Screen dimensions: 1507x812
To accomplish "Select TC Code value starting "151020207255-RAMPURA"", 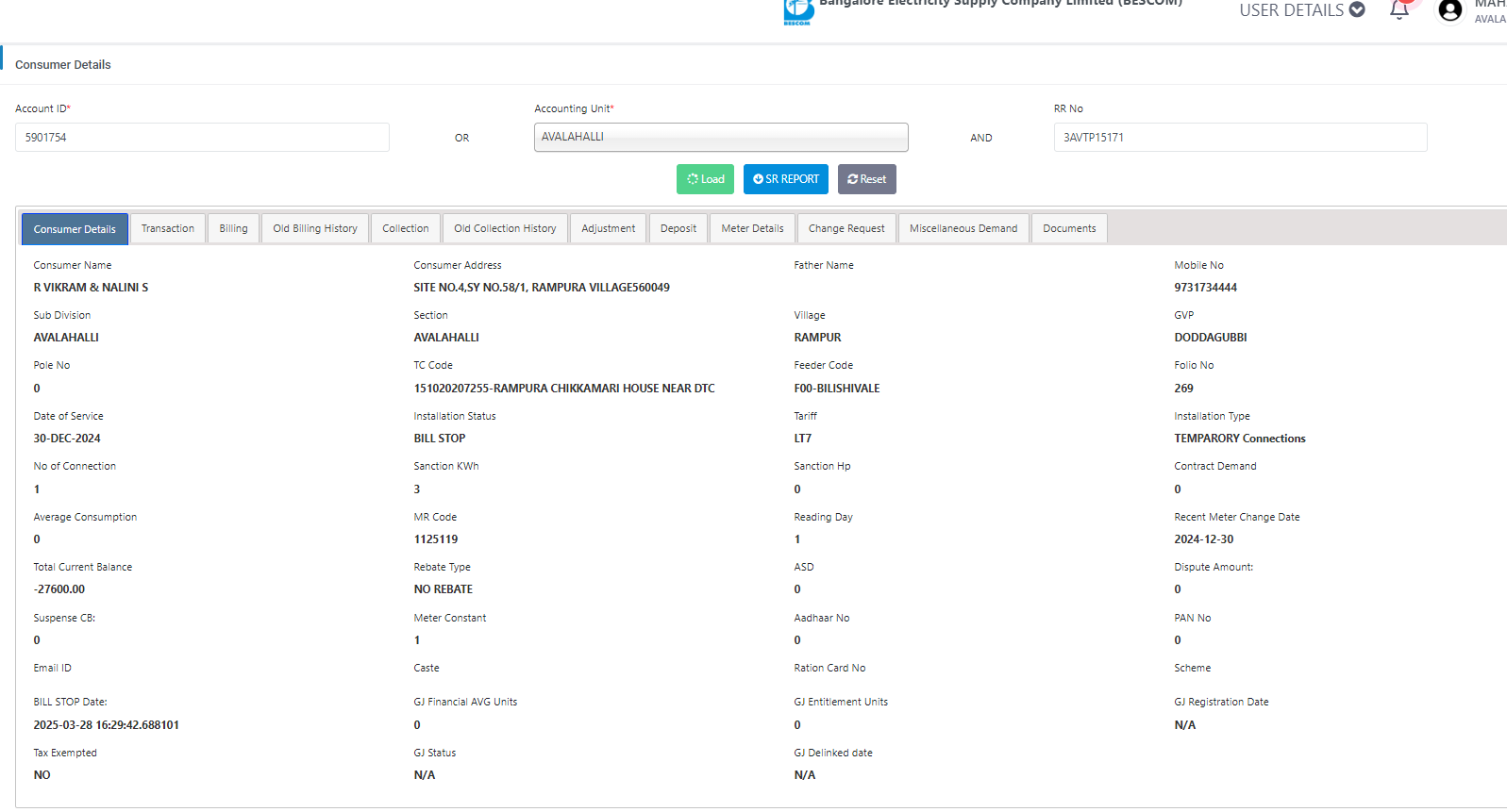I will click(x=564, y=389).
